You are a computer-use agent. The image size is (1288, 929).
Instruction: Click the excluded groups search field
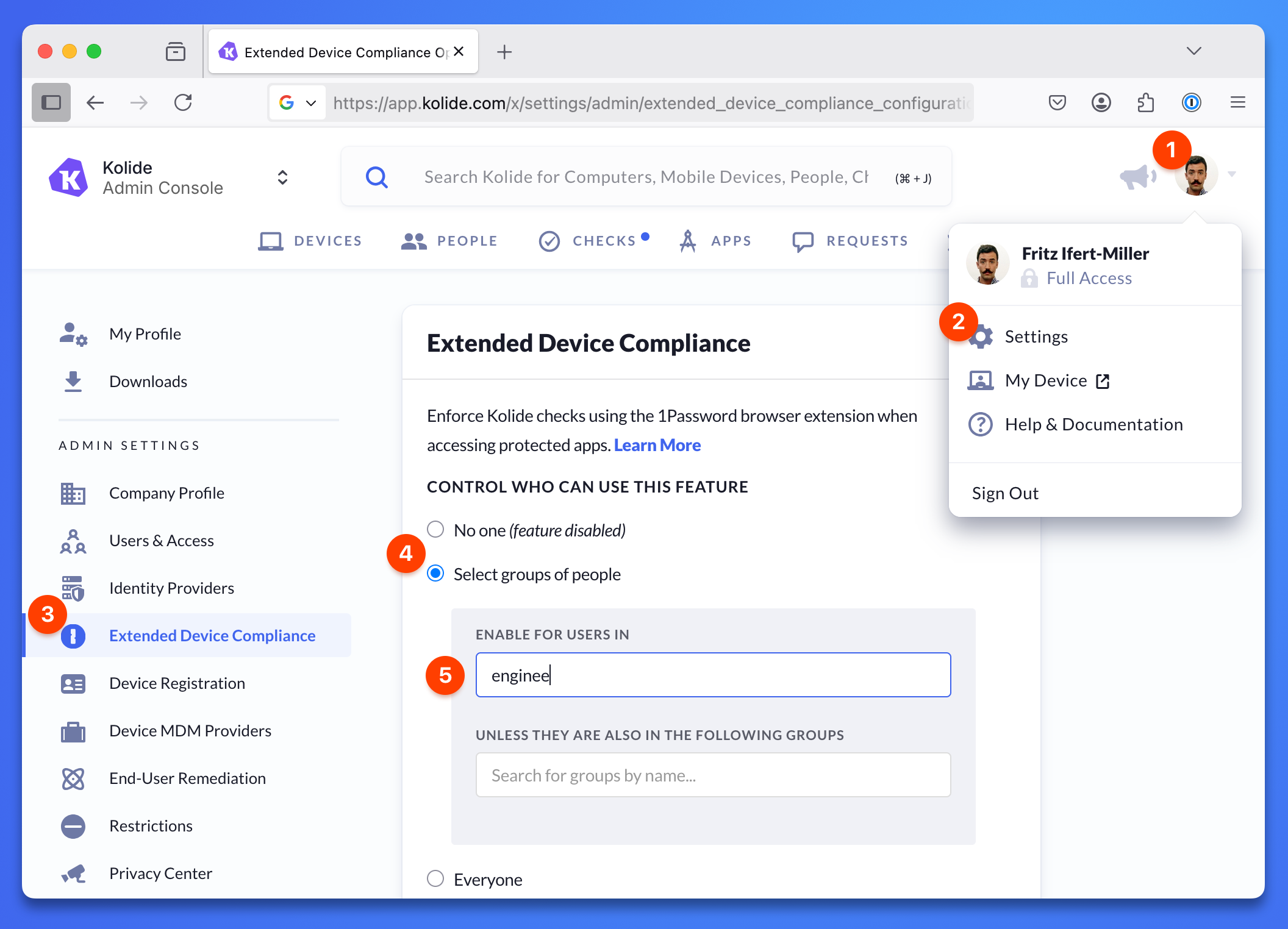tap(712, 775)
